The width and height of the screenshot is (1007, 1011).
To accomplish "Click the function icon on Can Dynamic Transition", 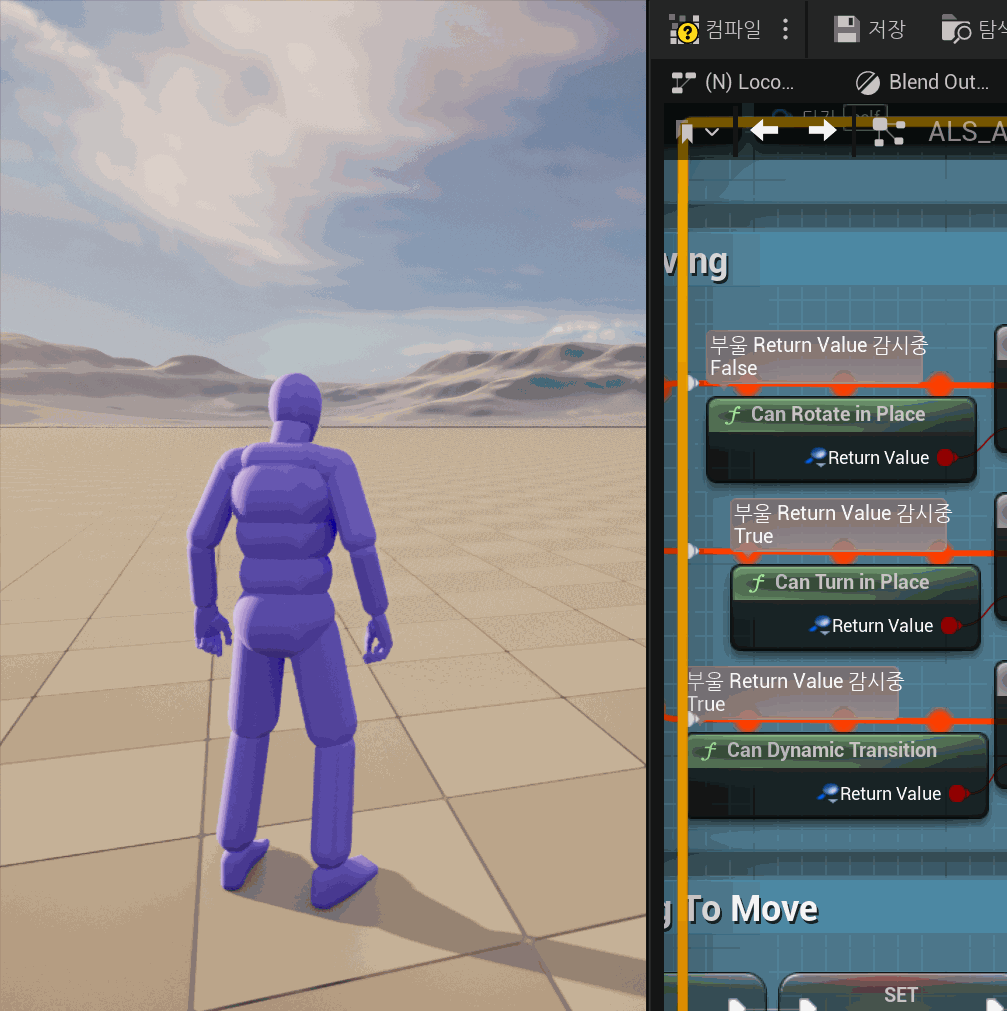I will (709, 751).
